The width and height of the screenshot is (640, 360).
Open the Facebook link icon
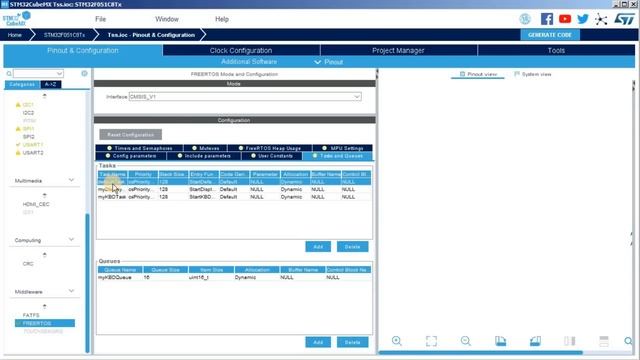[547, 19]
